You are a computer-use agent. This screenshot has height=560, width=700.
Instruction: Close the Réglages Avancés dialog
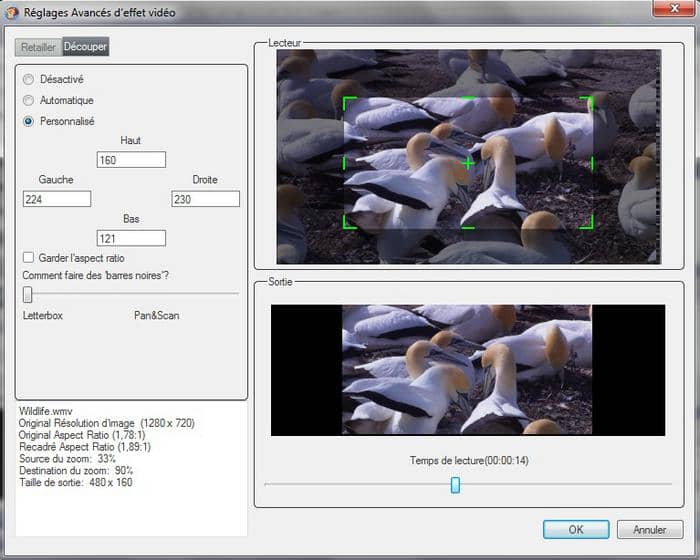pyautogui.click(x=675, y=8)
